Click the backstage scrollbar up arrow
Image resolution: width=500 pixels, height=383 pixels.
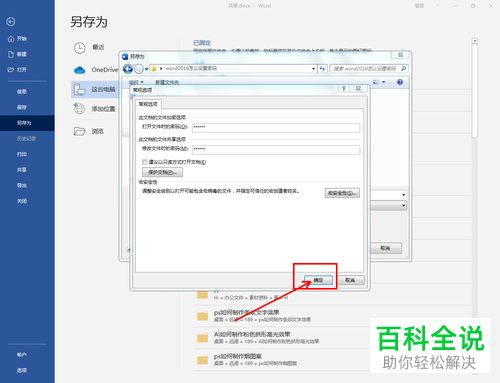tap(475, 41)
